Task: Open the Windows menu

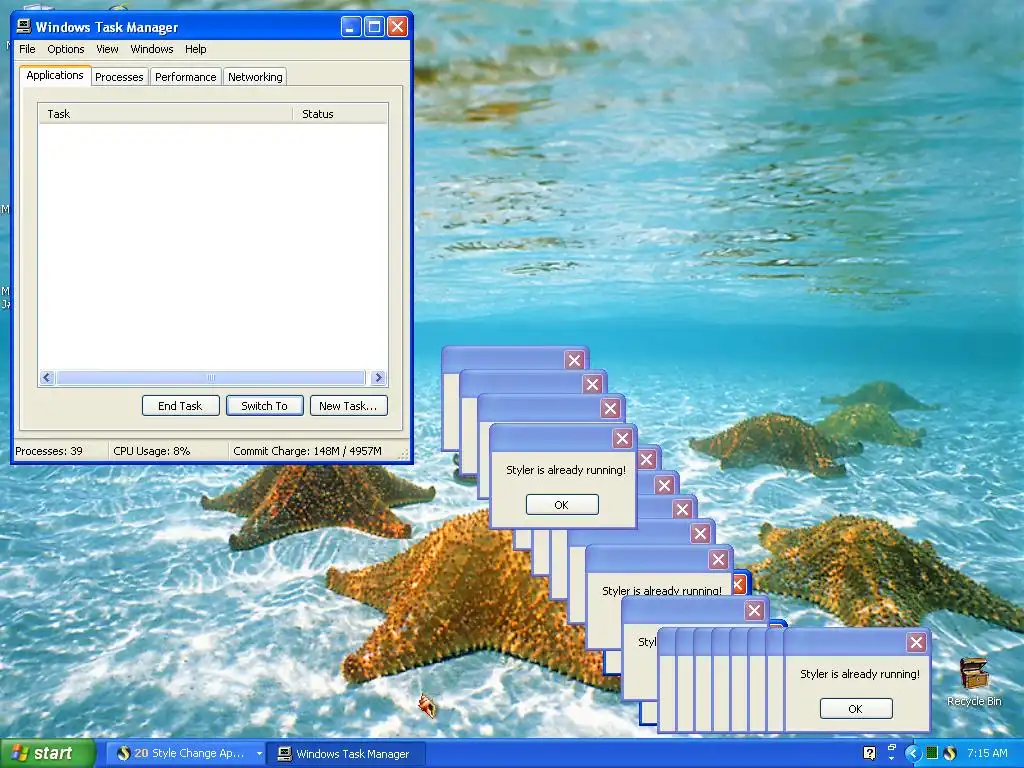Action: coord(152,49)
